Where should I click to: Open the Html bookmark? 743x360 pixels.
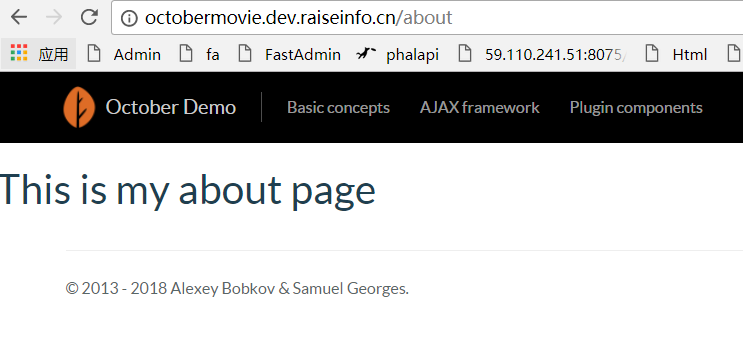tap(677, 54)
